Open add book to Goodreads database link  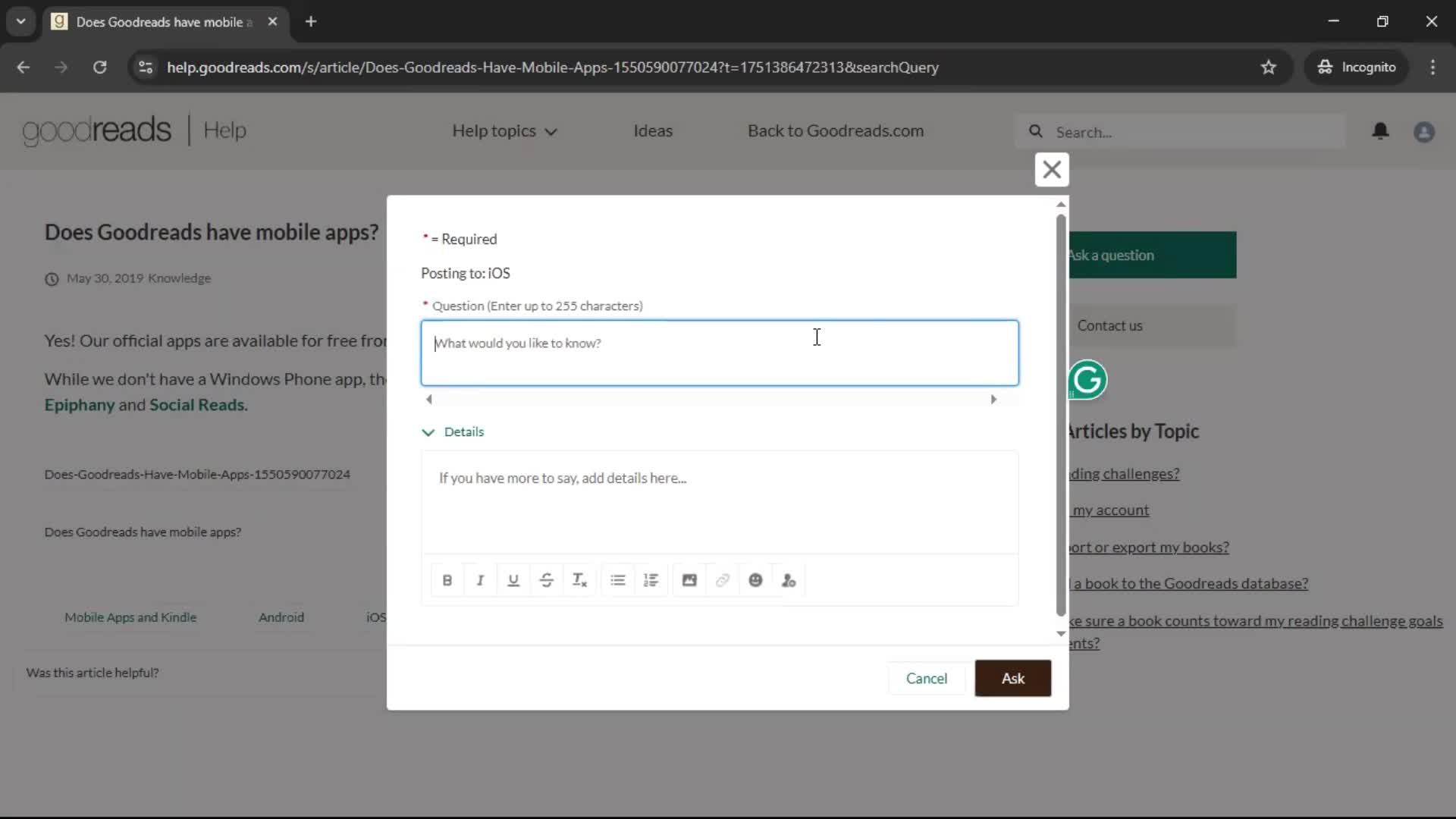[x=1189, y=584]
